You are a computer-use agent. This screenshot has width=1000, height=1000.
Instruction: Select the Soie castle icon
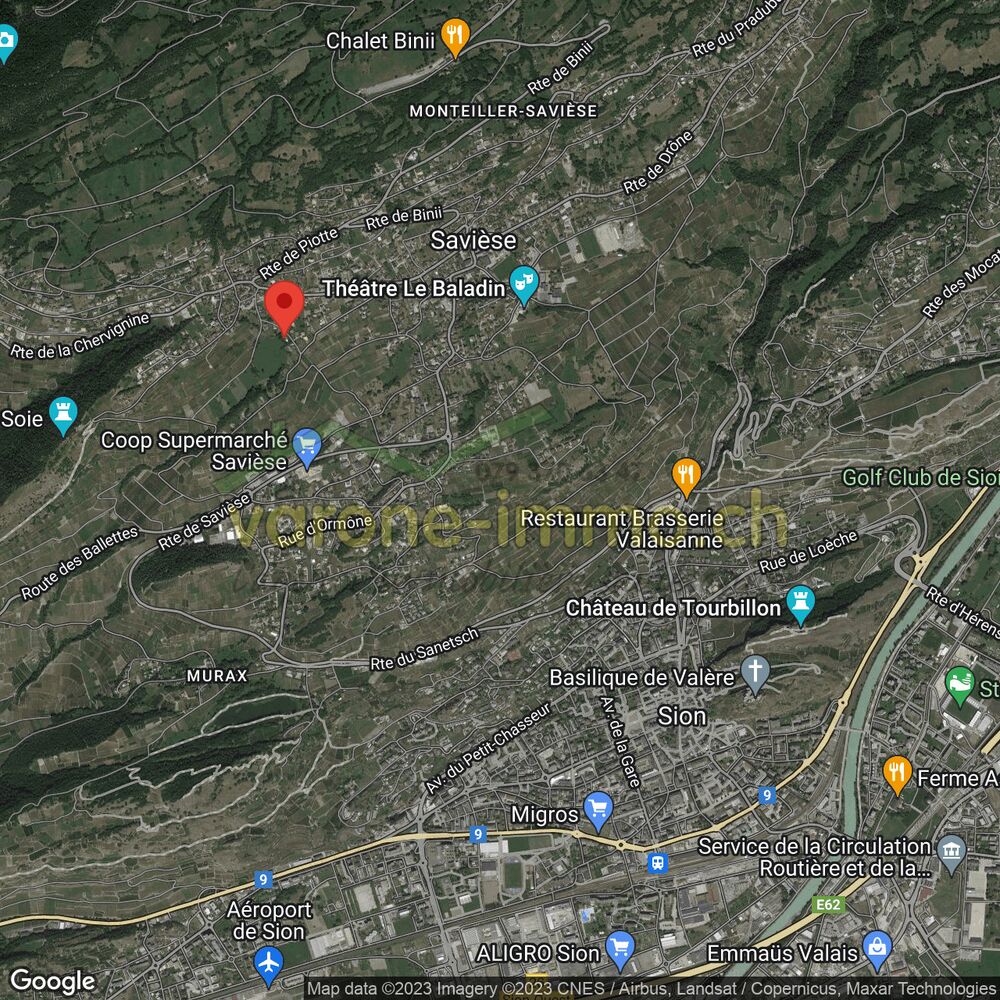coord(63,415)
